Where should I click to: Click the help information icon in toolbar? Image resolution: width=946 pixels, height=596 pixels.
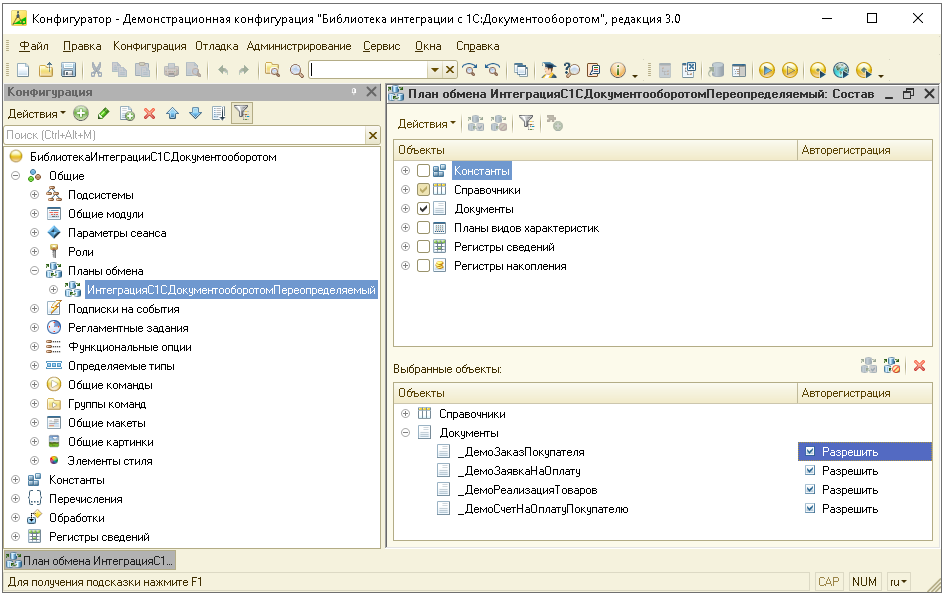(x=617, y=70)
